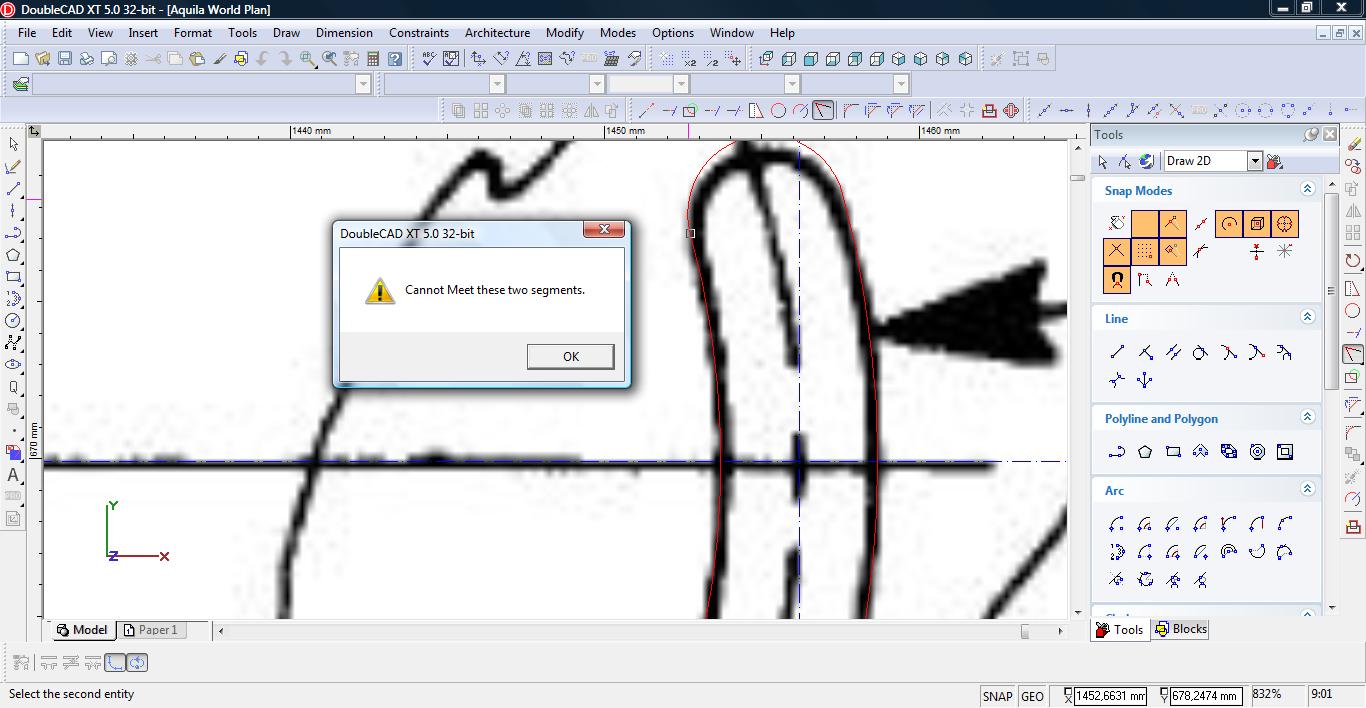The height and width of the screenshot is (708, 1366).
Task: Toggle SNAP in the status bar
Action: (997, 696)
